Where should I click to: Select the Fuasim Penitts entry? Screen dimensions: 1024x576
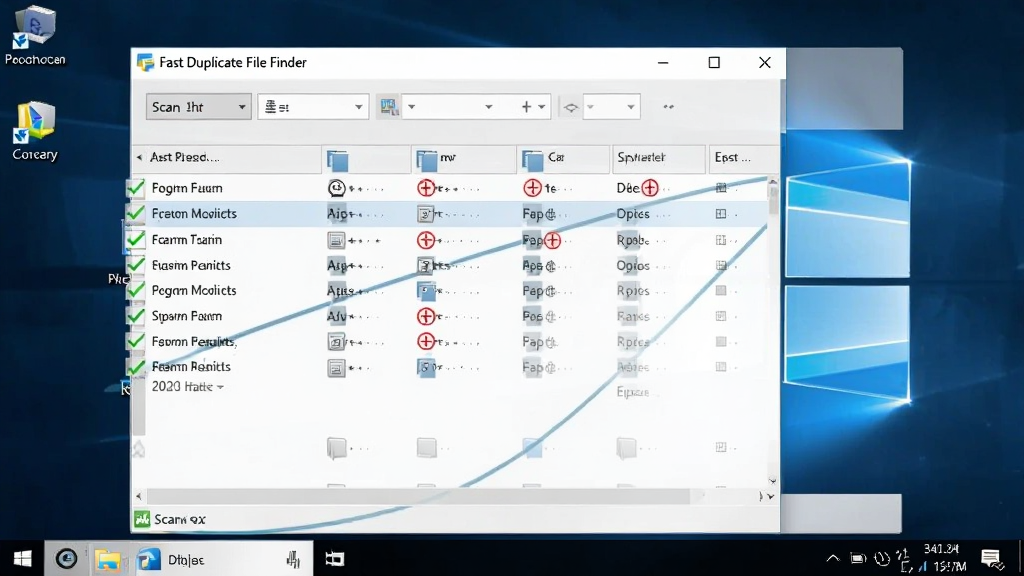[191, 265]
